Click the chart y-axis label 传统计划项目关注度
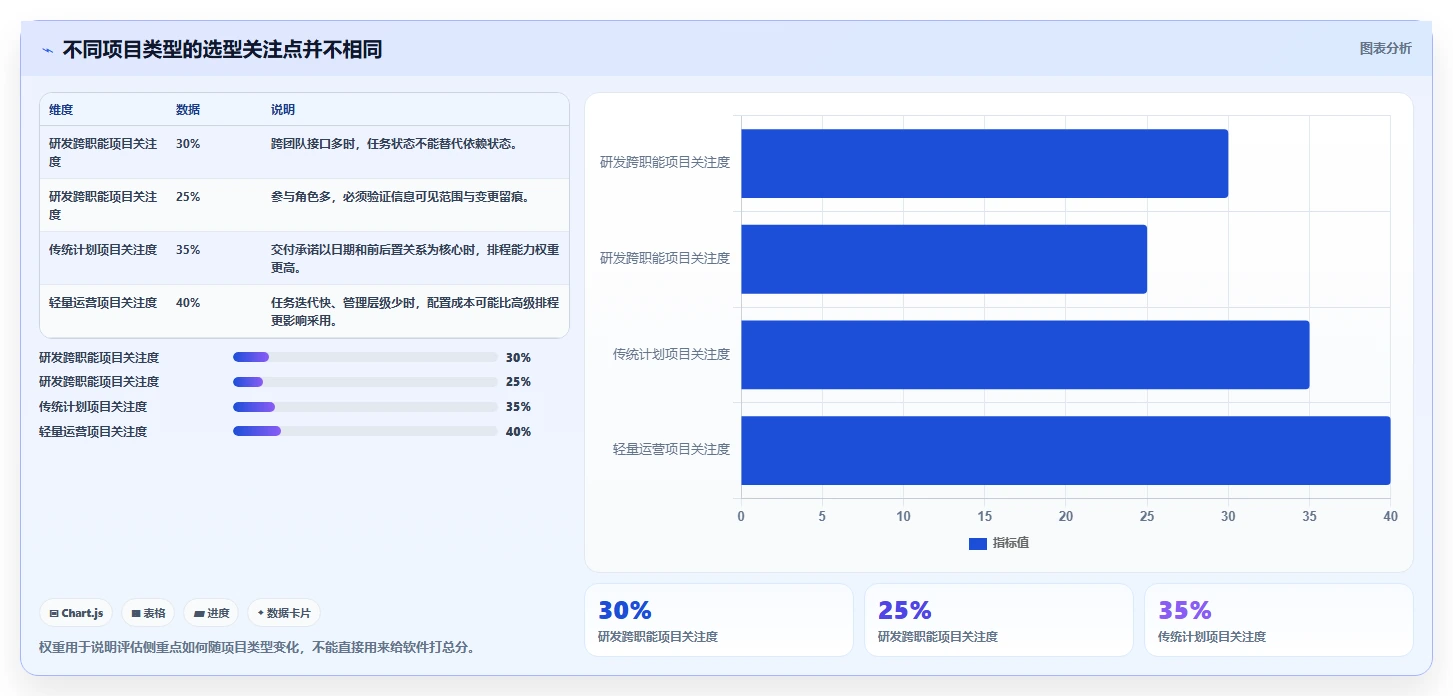 click(671, 354)
